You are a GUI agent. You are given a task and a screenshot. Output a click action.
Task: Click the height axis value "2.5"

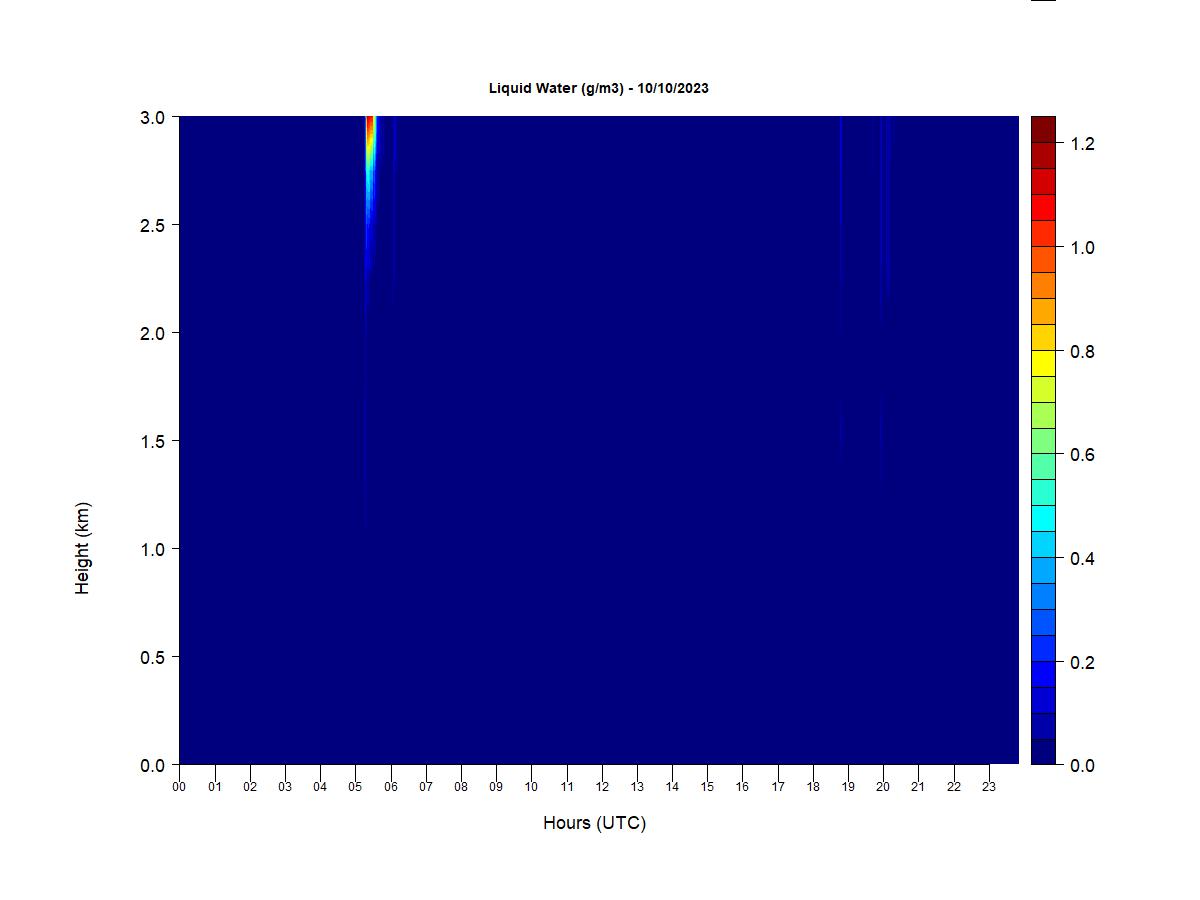pos(153,225)
